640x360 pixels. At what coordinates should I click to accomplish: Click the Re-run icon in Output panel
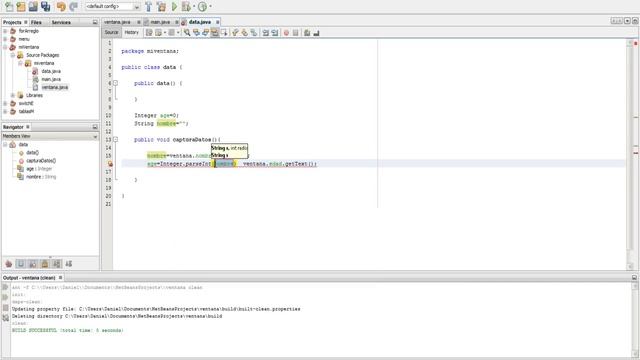tap(5, 287)
